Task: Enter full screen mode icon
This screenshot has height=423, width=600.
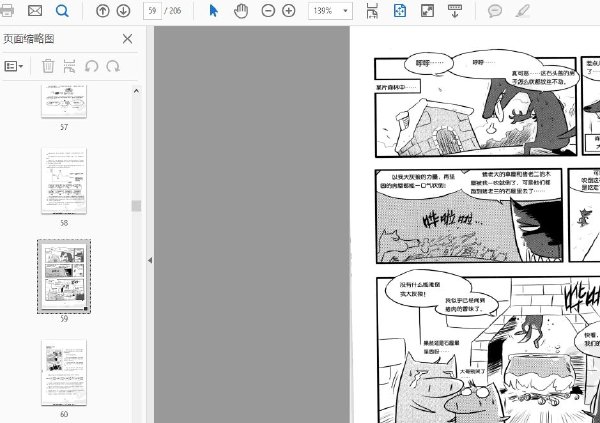Action: pos(427,11)
